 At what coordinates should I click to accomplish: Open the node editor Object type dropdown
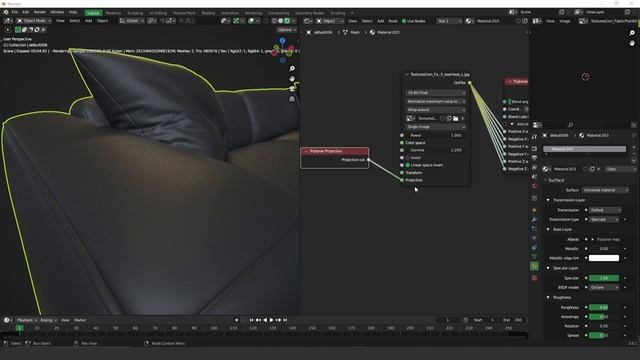coord(329,21)
